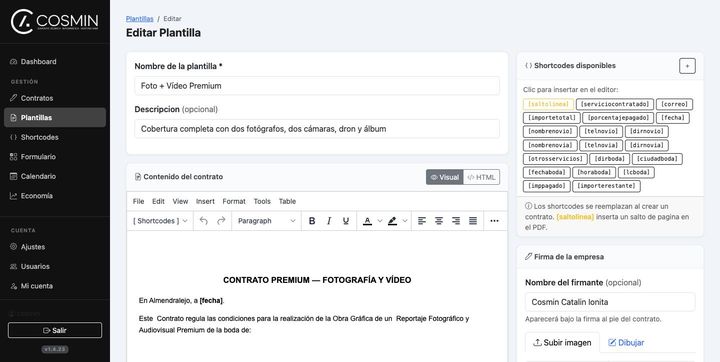Insert the [porcentajepagado] shortcode

coord(618,118)
